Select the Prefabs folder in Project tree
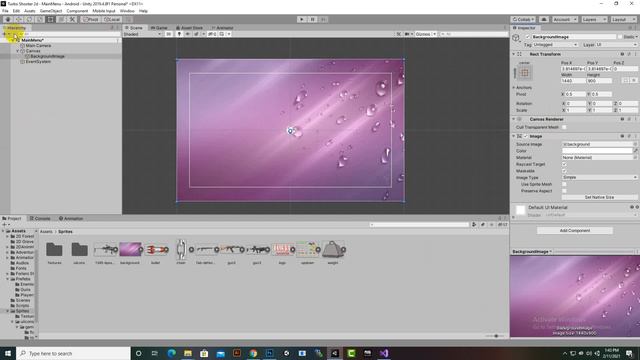The height and width of the screenshot is (360, 640). 23,279
